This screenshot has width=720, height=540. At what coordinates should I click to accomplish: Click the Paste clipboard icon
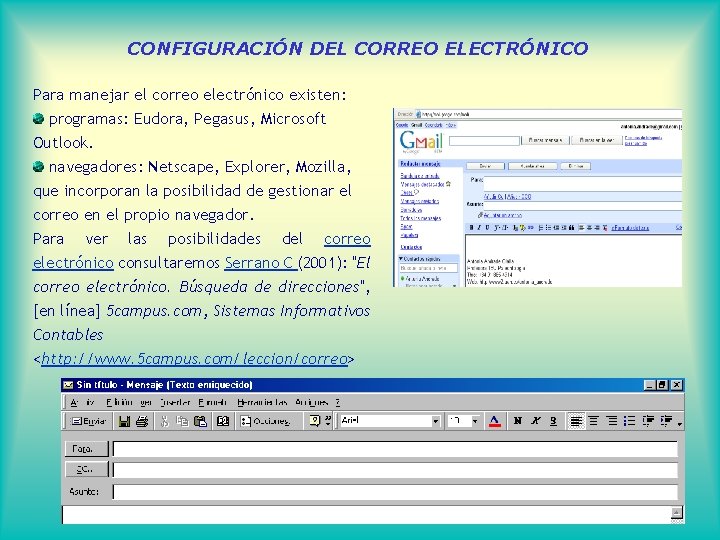[x=200, y=421]
